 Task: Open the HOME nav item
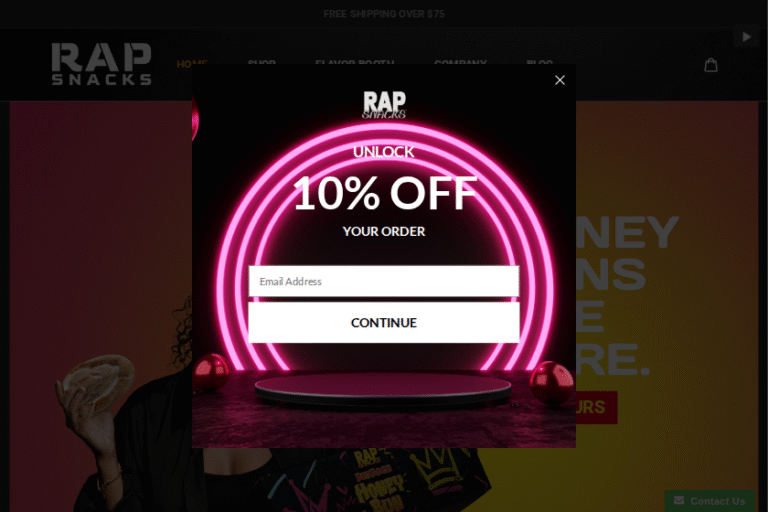pos(192,63)
